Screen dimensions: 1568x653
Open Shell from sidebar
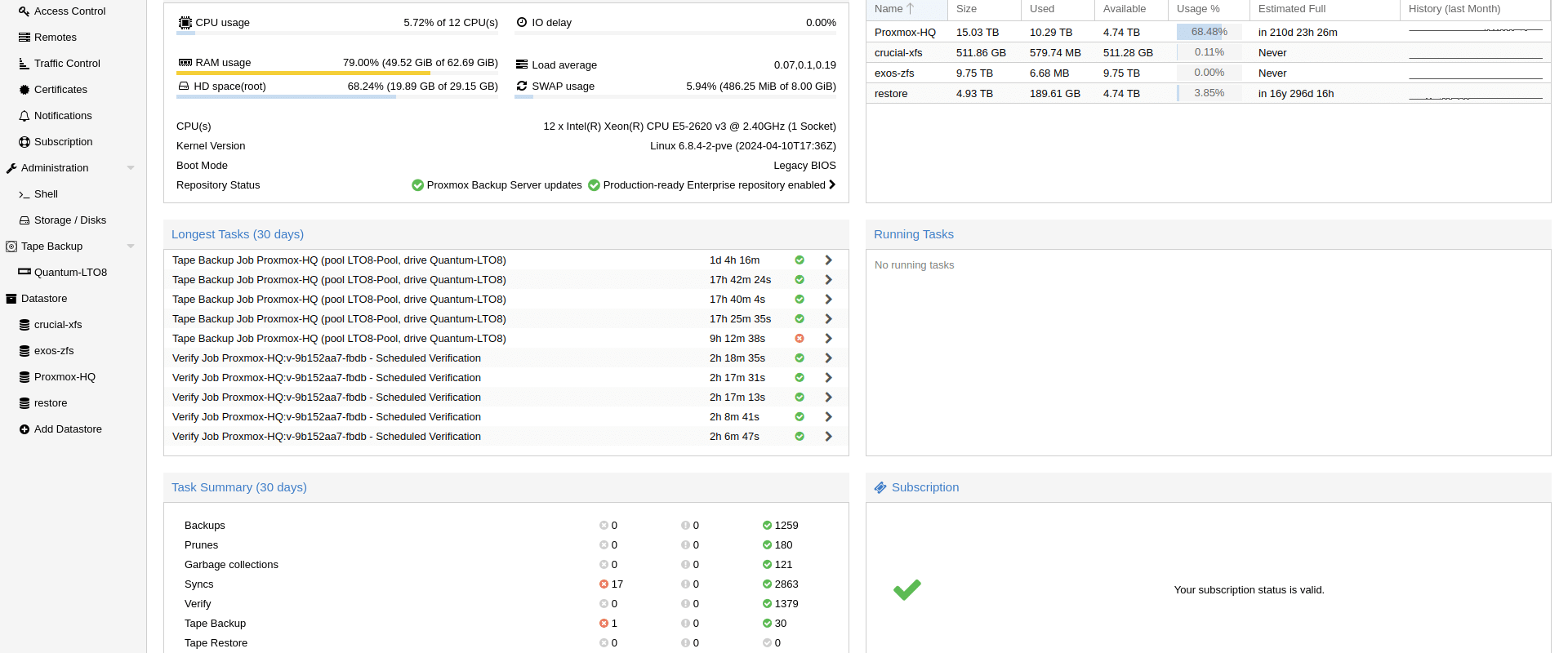click(x=46, y=194)
